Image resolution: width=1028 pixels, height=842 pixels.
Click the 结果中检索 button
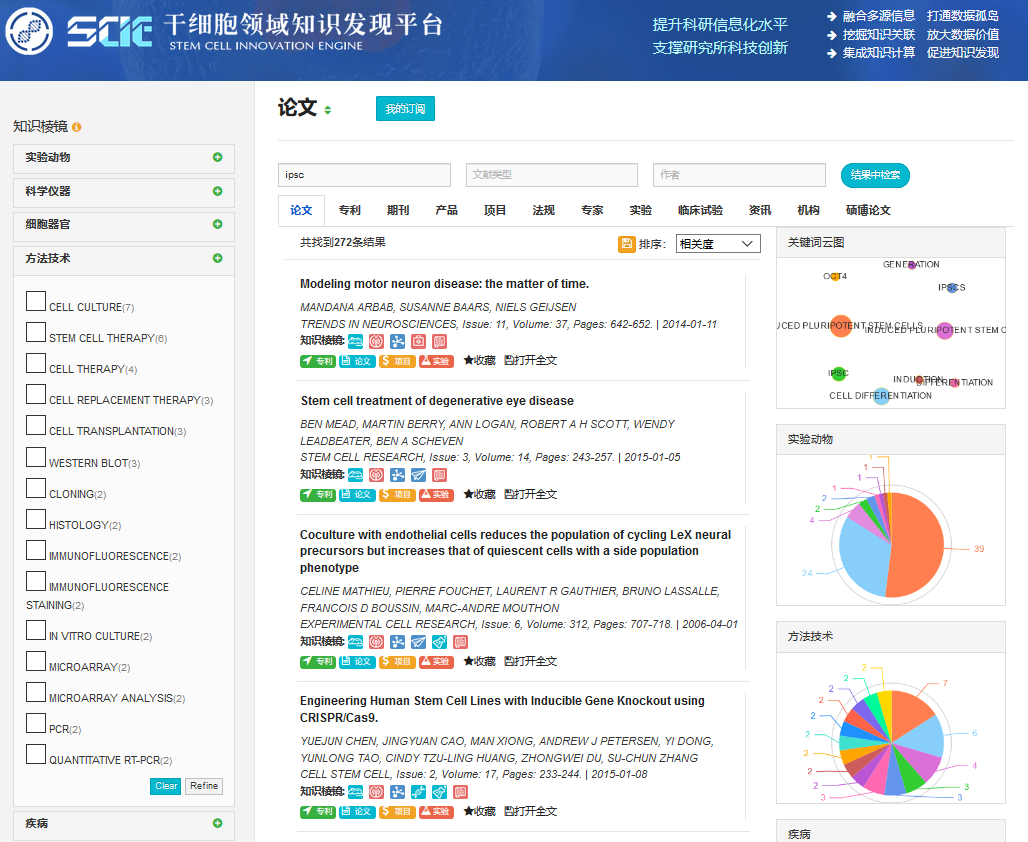tap(875, 175)
